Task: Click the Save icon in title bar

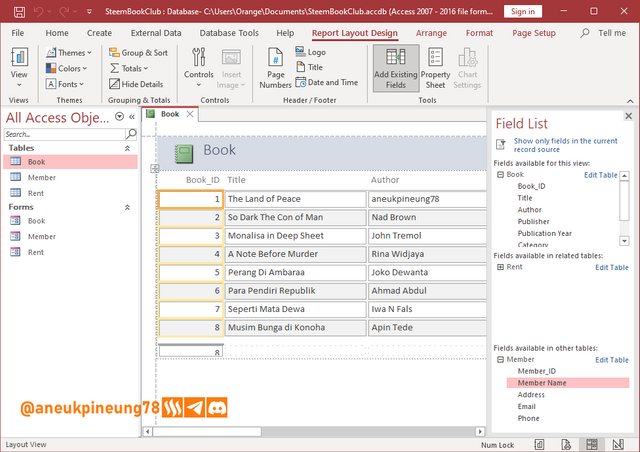Action: pyautogui.click(x=19, y=11)
